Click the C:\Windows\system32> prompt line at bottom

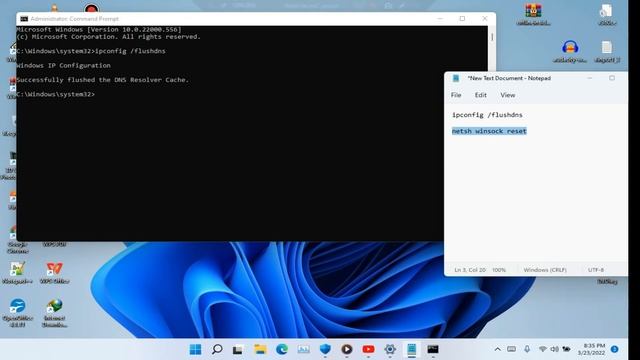click(56, 94)
